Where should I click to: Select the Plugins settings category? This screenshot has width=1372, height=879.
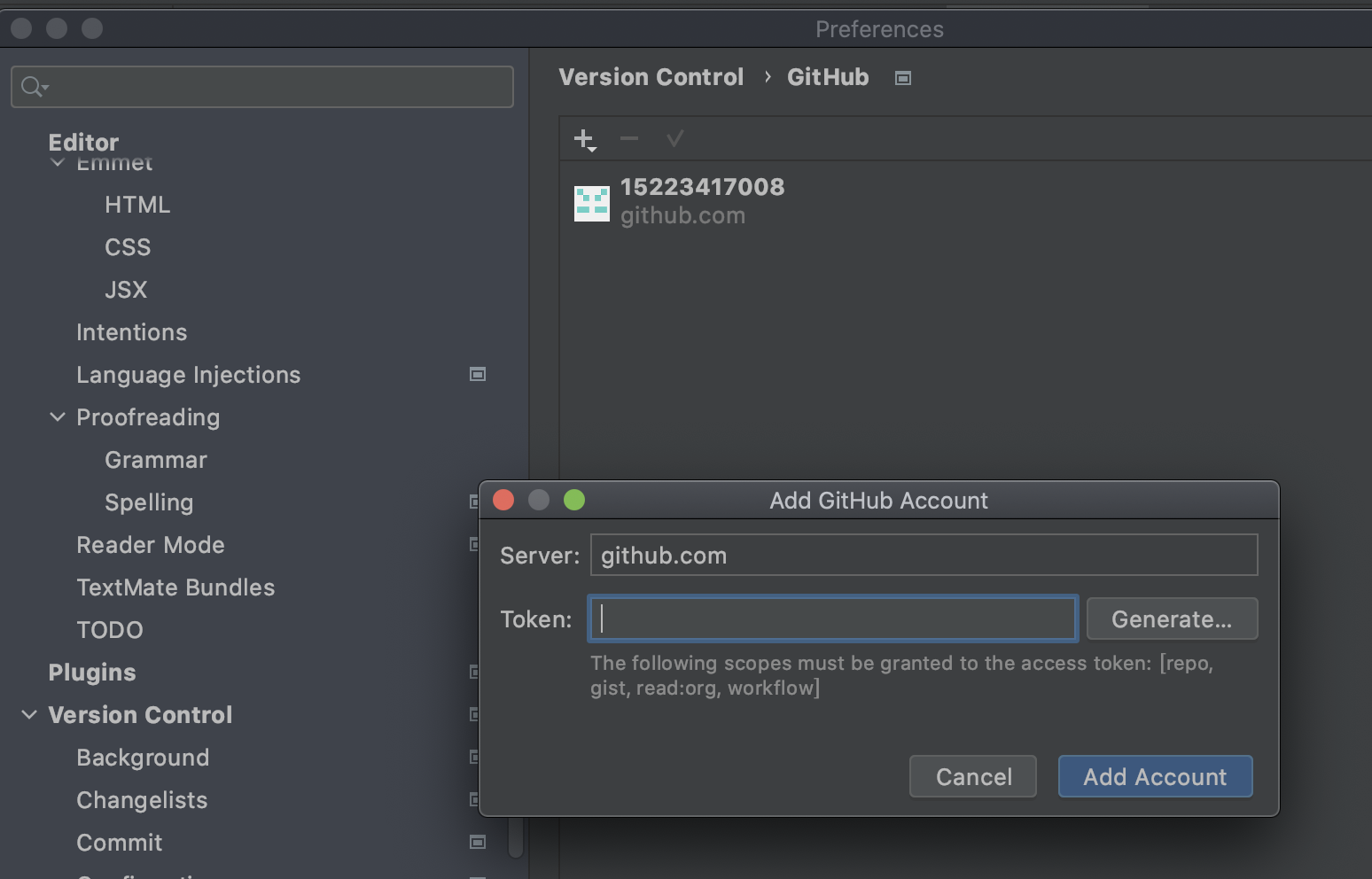click(92, 673)
